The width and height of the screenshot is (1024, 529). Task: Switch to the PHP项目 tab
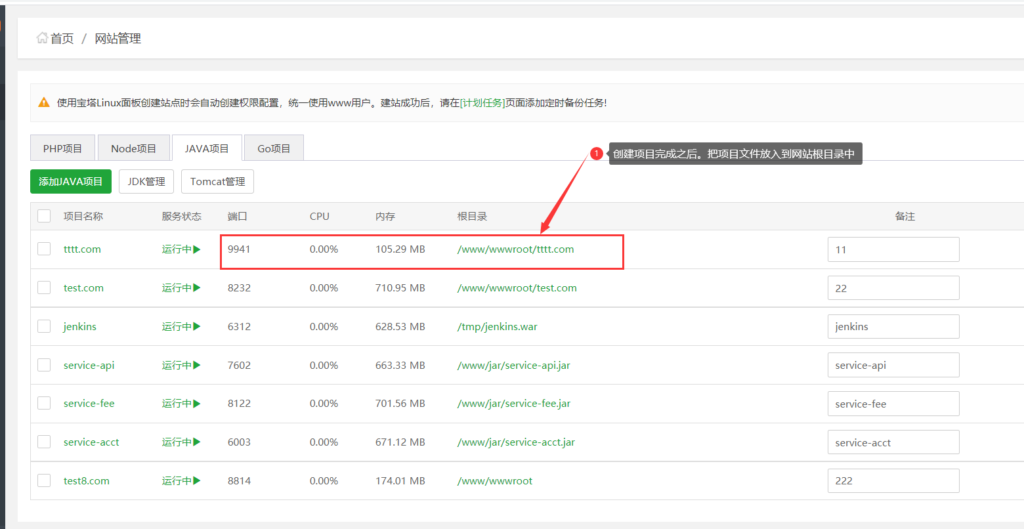pyautogui.click(x=63, y=148)
